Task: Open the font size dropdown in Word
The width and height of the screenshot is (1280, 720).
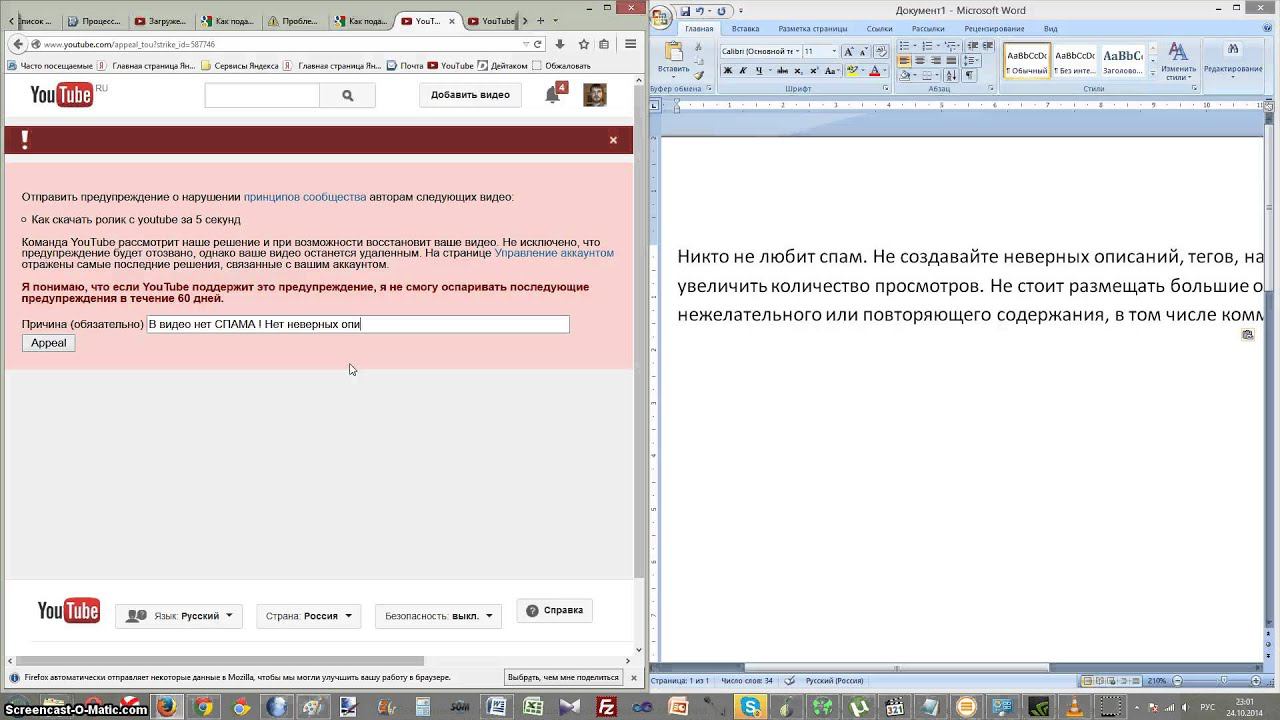Action: point(834,51)
